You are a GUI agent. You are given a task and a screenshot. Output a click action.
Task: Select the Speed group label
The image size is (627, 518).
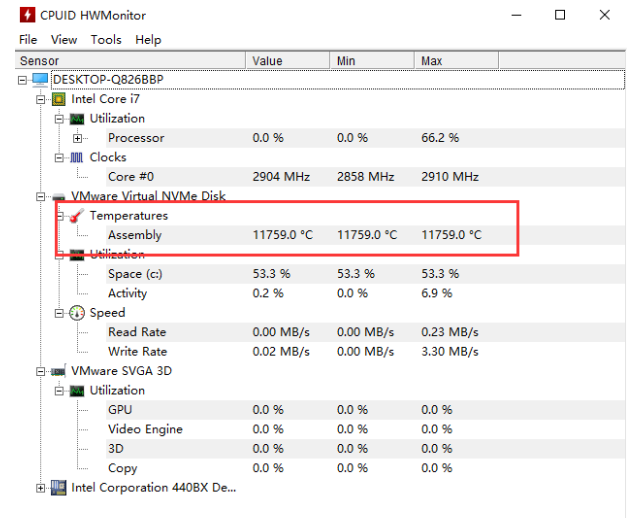tap(107, 313)
